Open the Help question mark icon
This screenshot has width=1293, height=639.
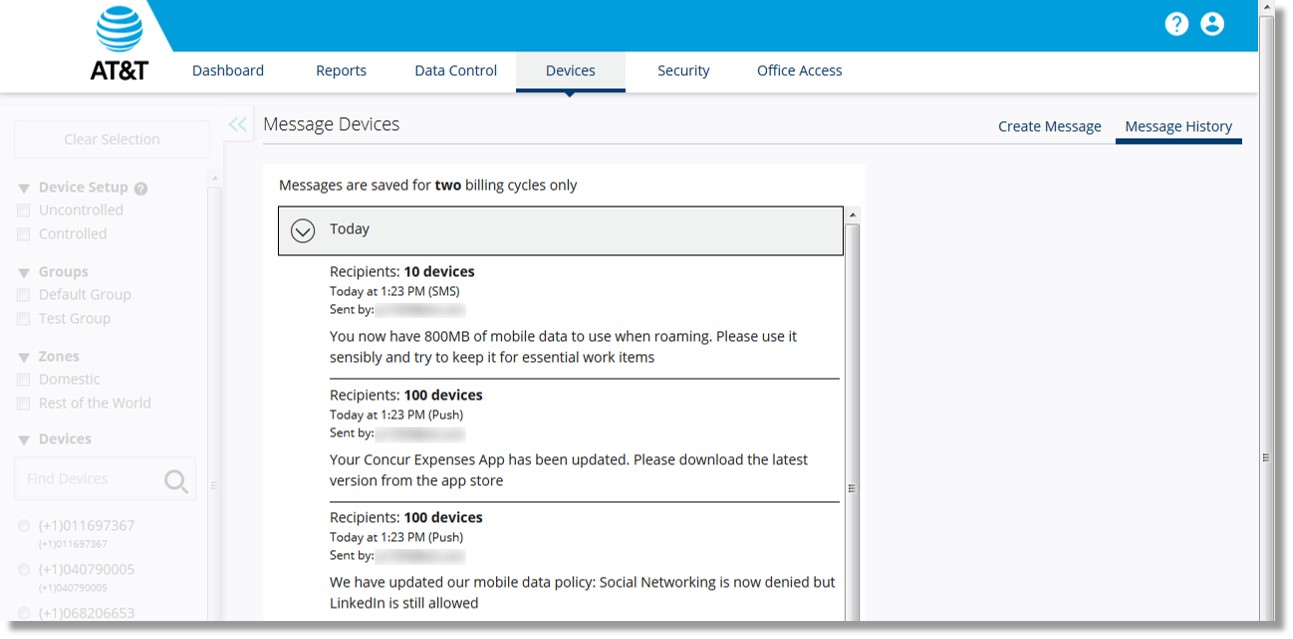[1177, 23]
